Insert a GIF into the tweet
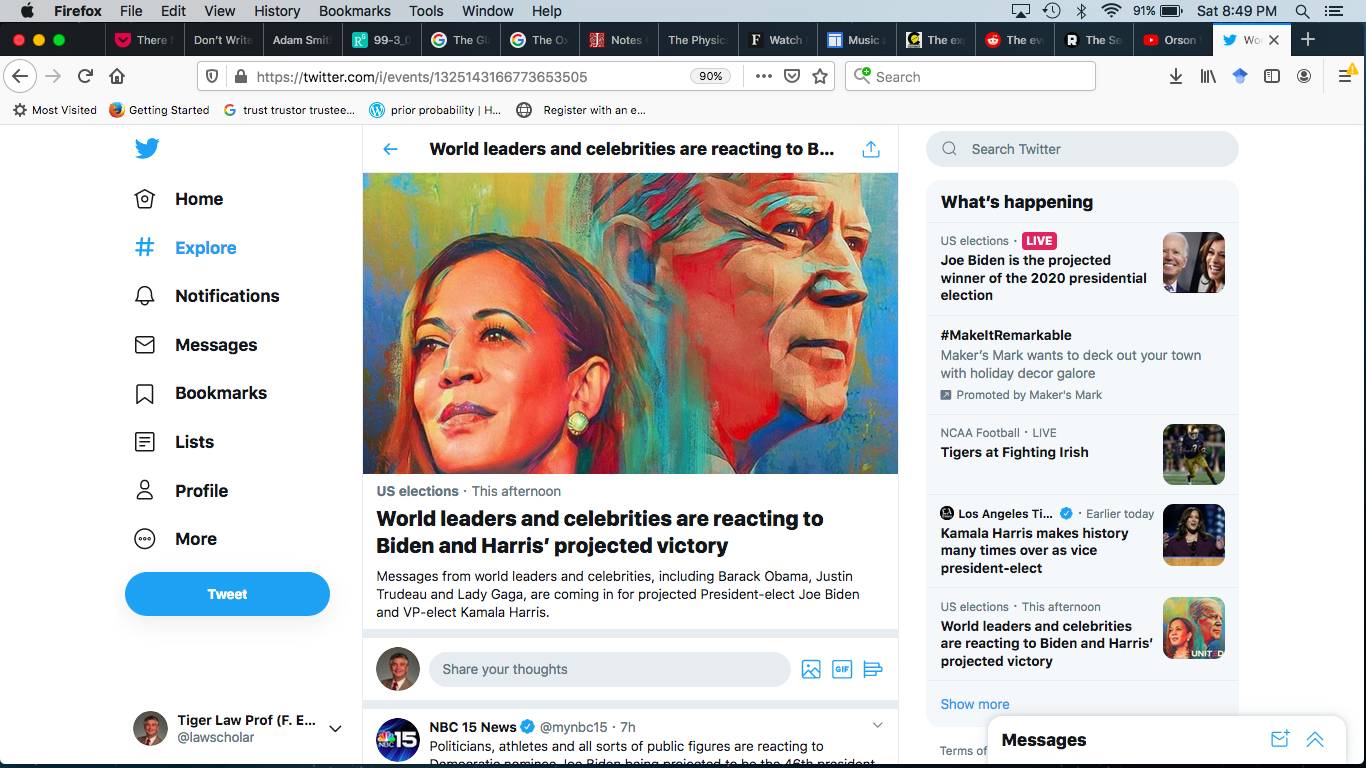Screen dimensions: 1366x768 click(842, 669)
